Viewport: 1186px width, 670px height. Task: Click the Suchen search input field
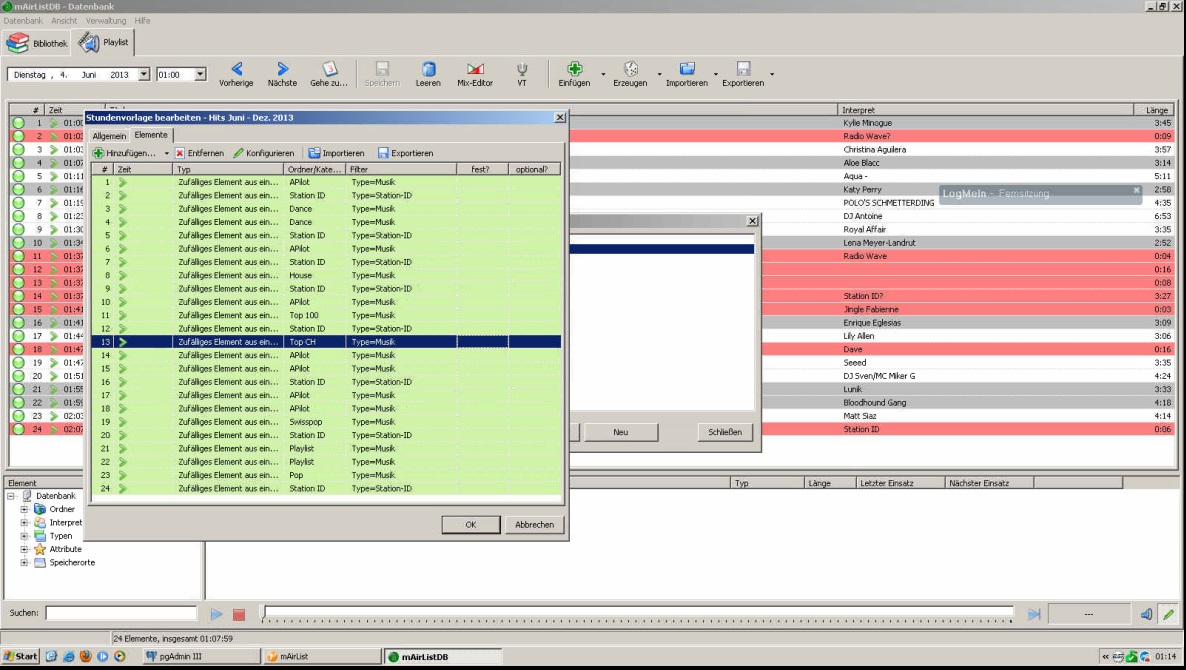(x=120, y=613)
